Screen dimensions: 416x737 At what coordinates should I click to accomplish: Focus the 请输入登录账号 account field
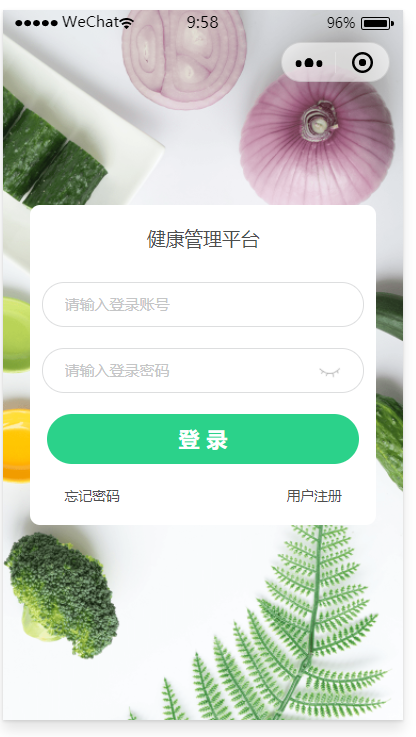(x=203, y=305)
